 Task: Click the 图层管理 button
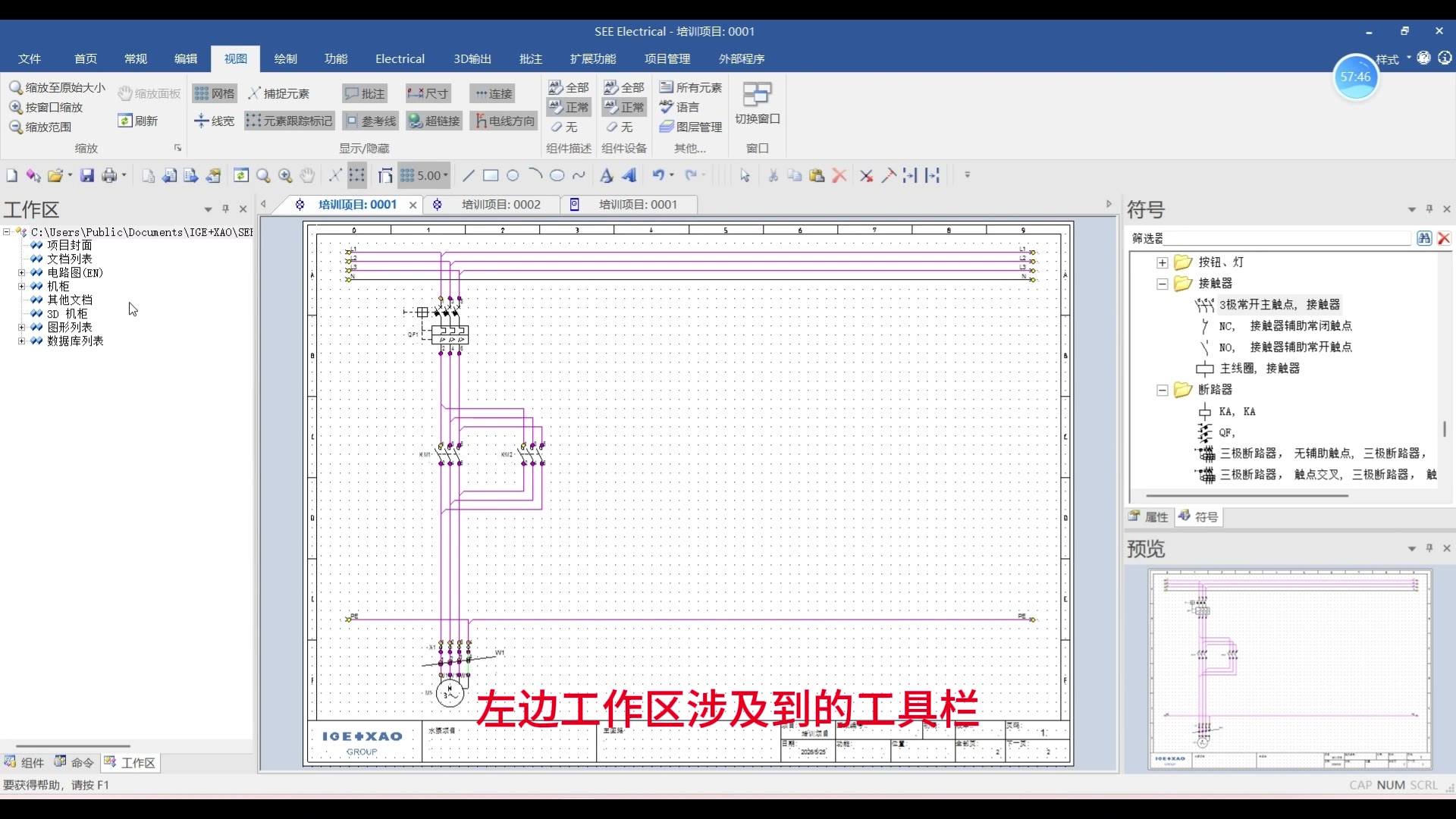[x=691, y=127]
